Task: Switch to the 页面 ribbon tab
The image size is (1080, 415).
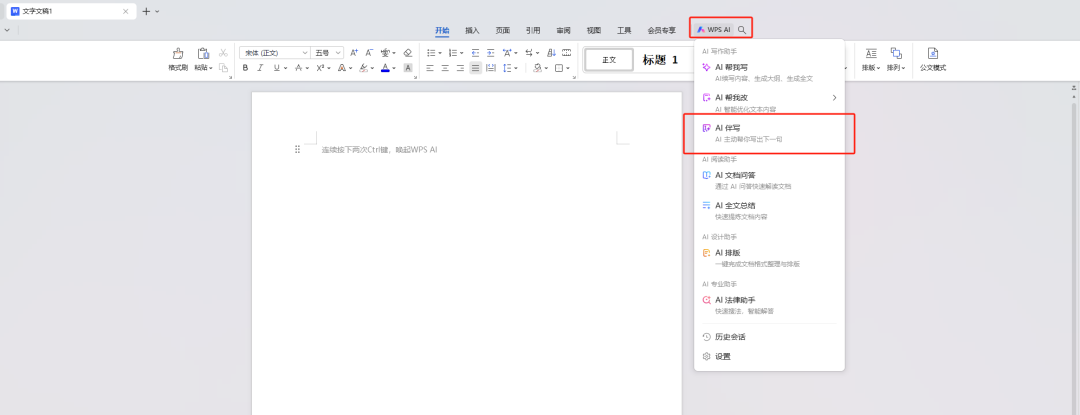Action: point(503,30)
